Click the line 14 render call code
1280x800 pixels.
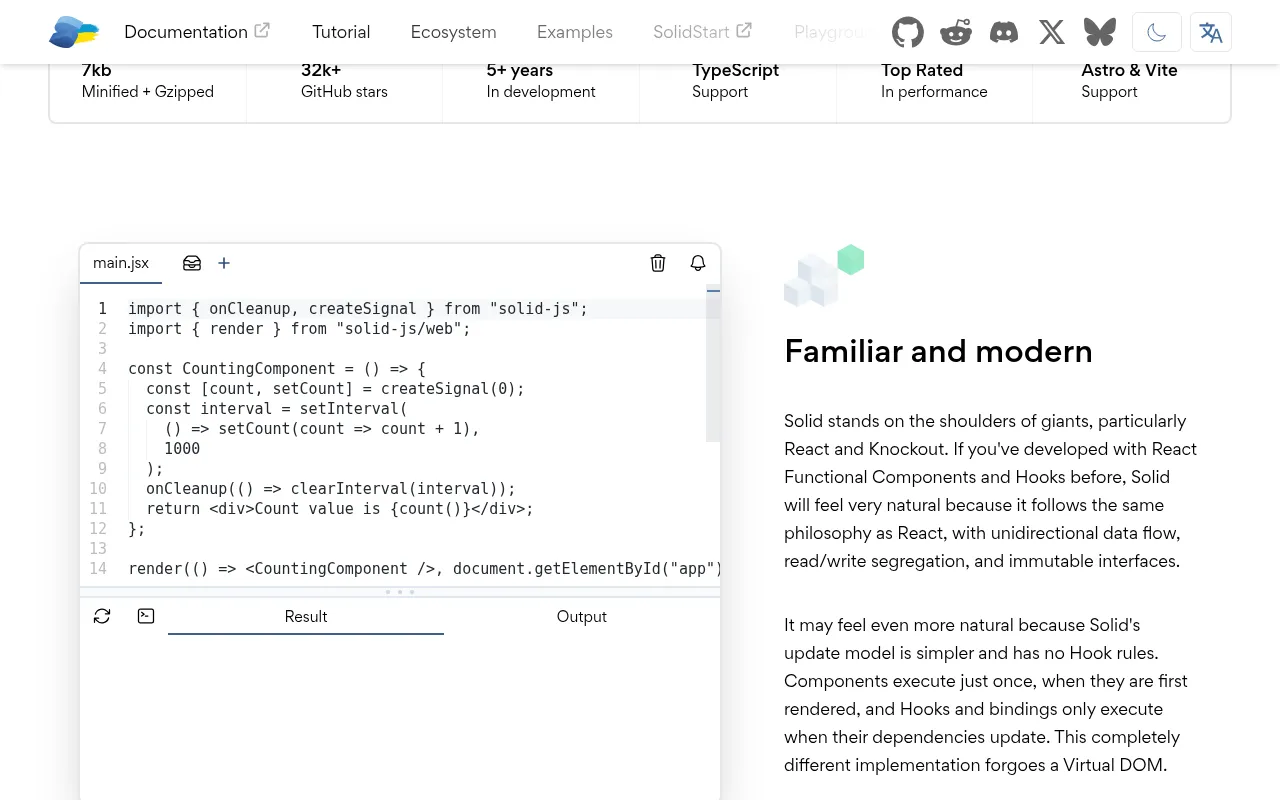425,569
